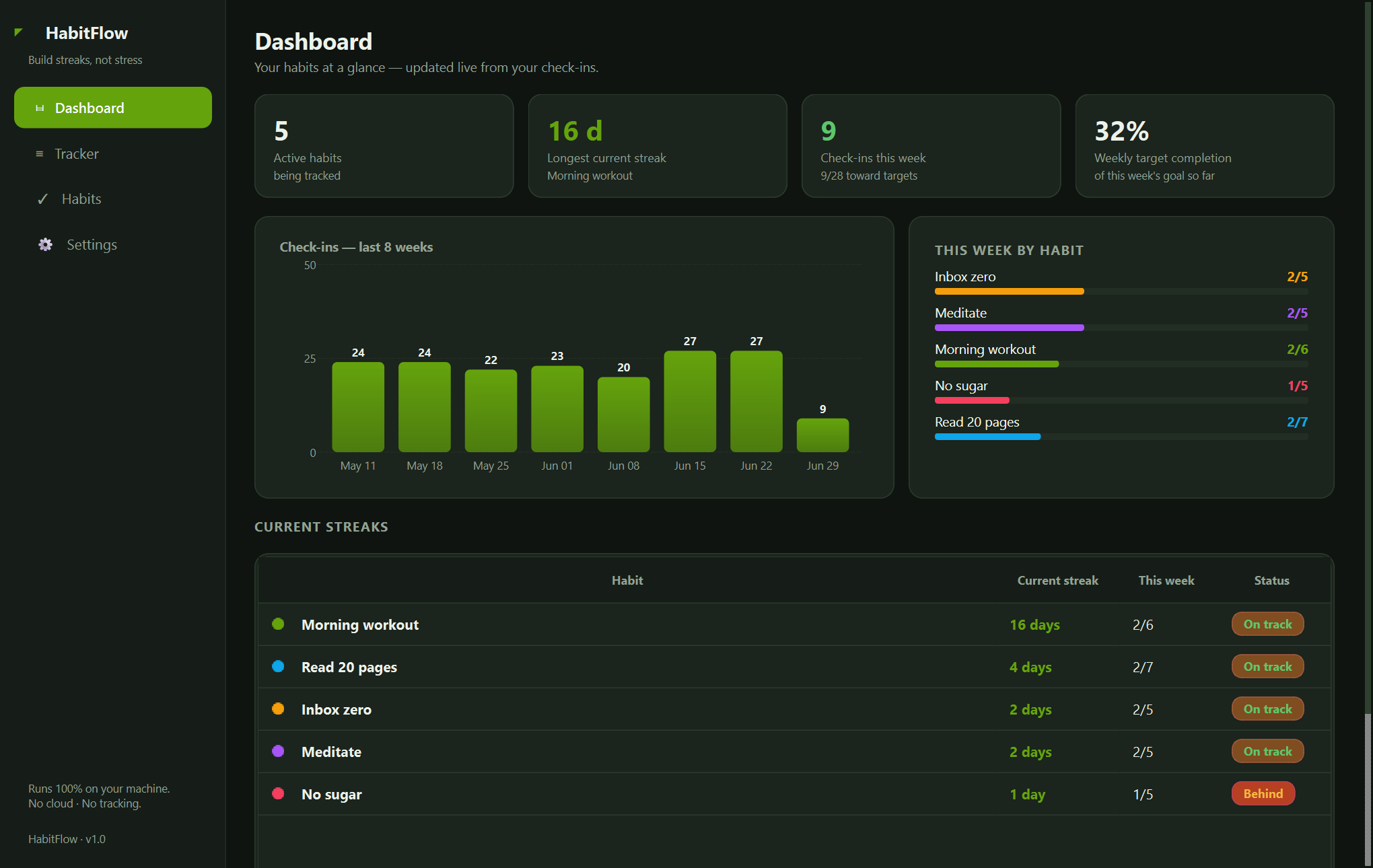Viewport: 1373px width, 868px height.
Task: Click the Inbox zero 2/5 weekly count
Action: click(1297, 277)
